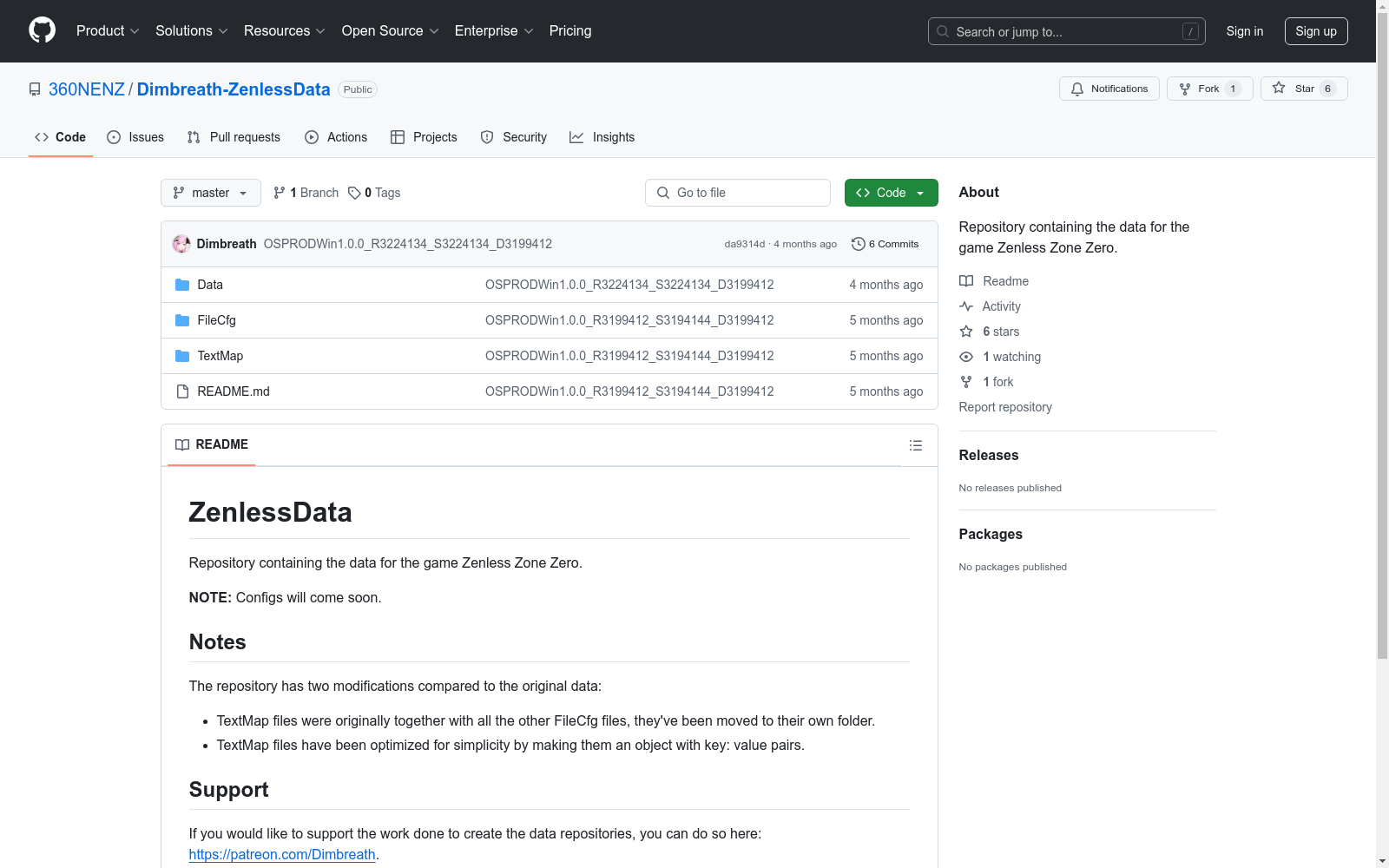
Task: Click the Search or jump to field
Action: click(x=1067, y=31)
